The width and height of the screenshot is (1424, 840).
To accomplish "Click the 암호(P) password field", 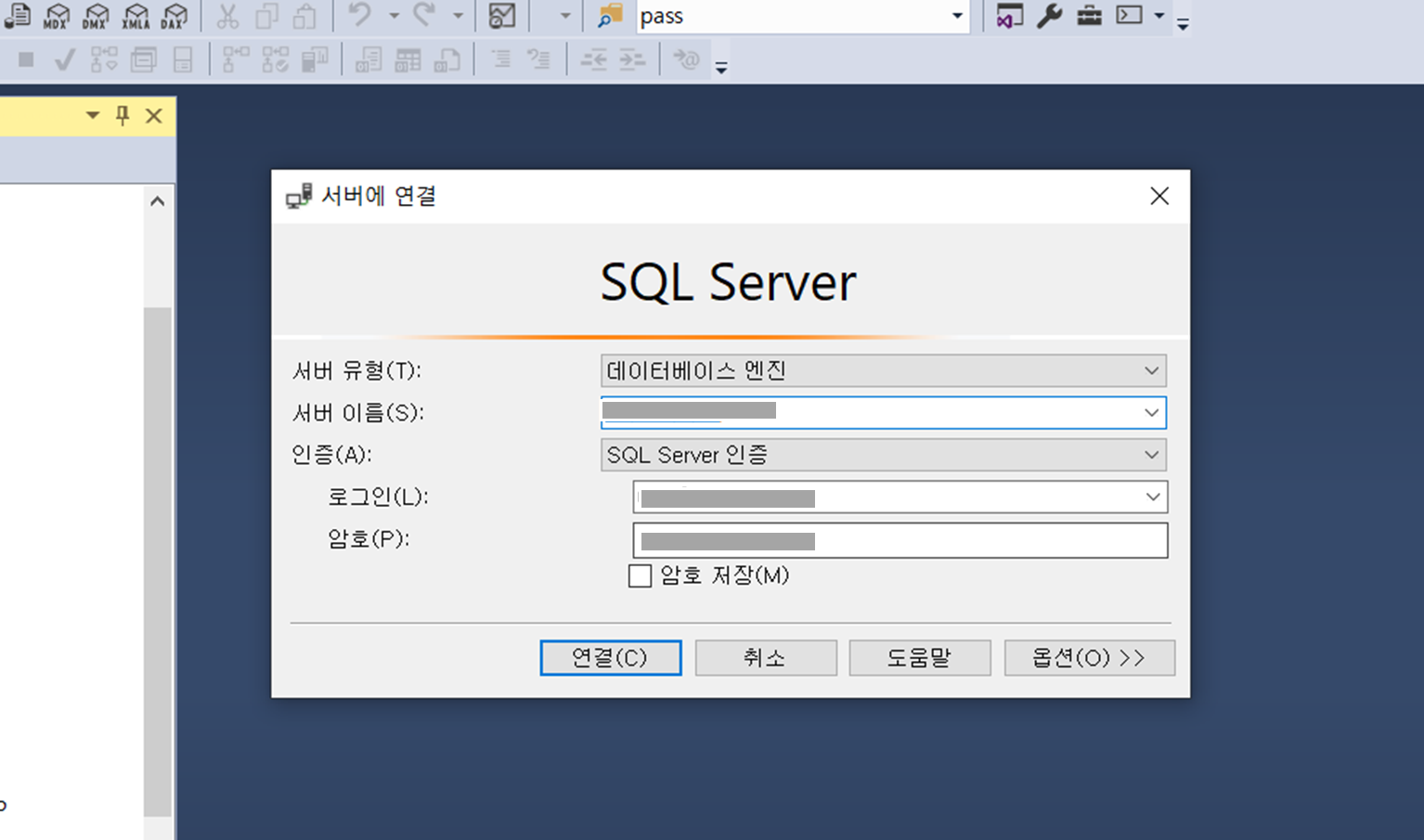I will pos(900,540).
